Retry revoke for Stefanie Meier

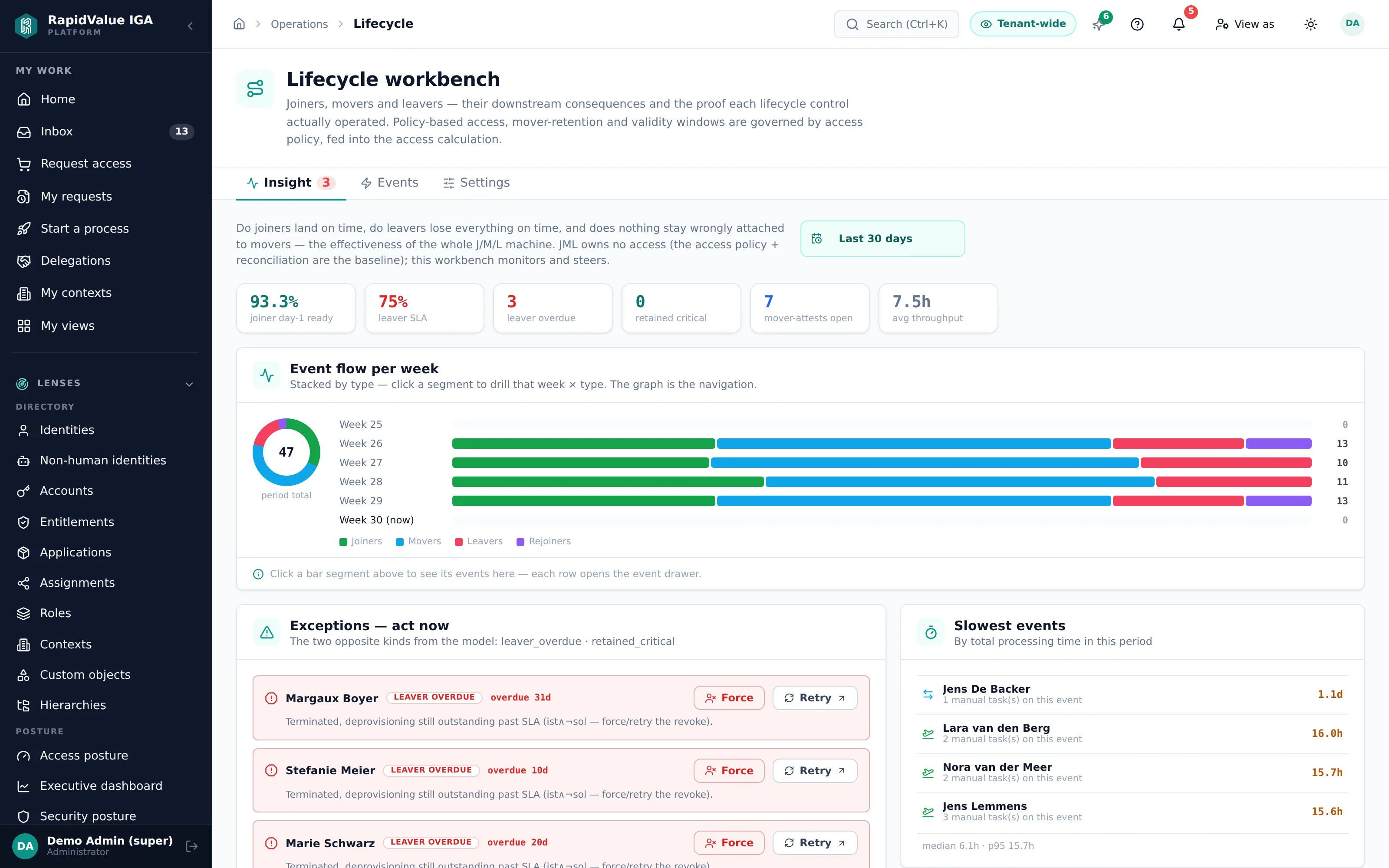point(814,770)
